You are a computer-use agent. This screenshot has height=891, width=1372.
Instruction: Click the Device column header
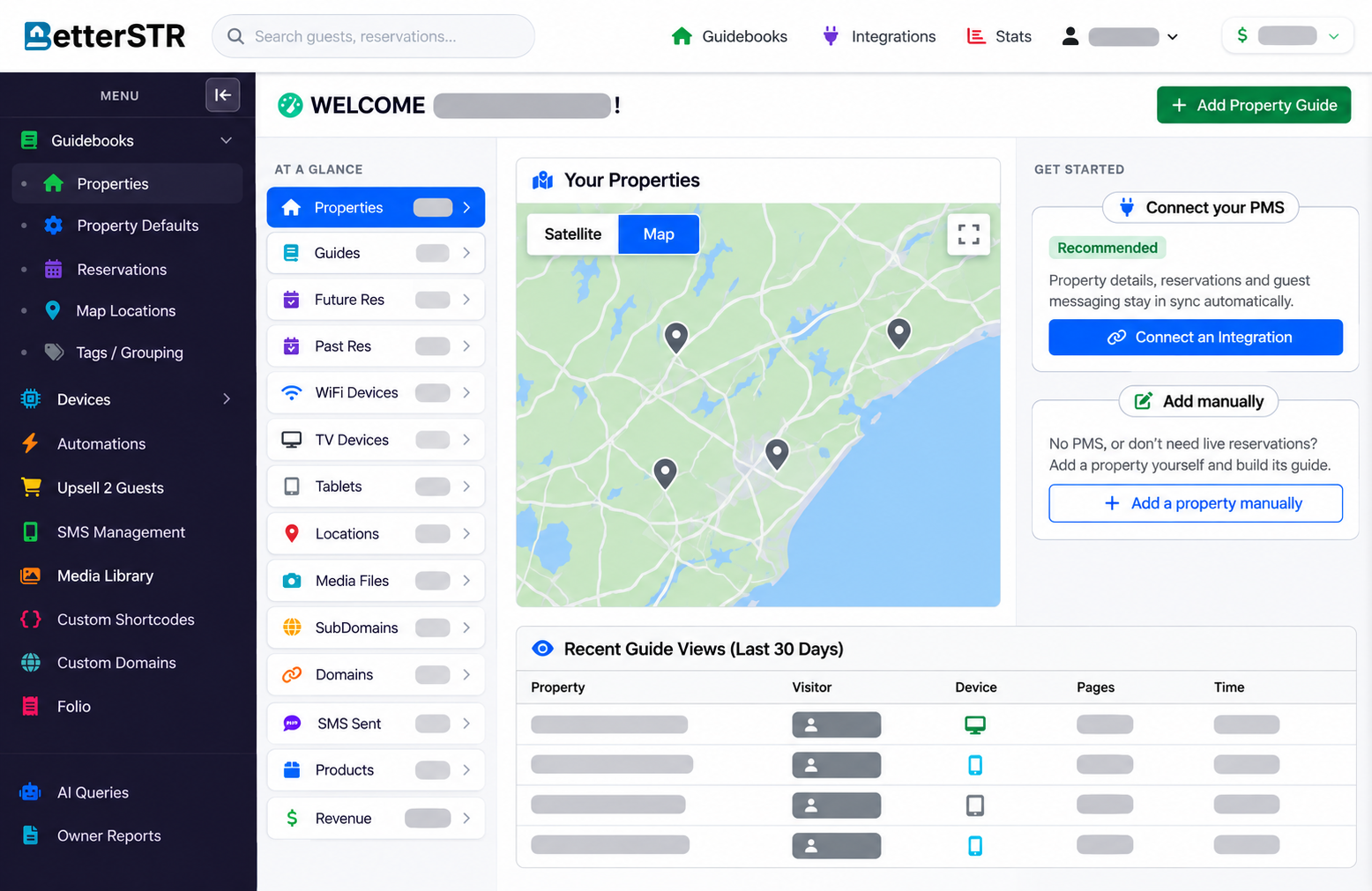(976, 687)
